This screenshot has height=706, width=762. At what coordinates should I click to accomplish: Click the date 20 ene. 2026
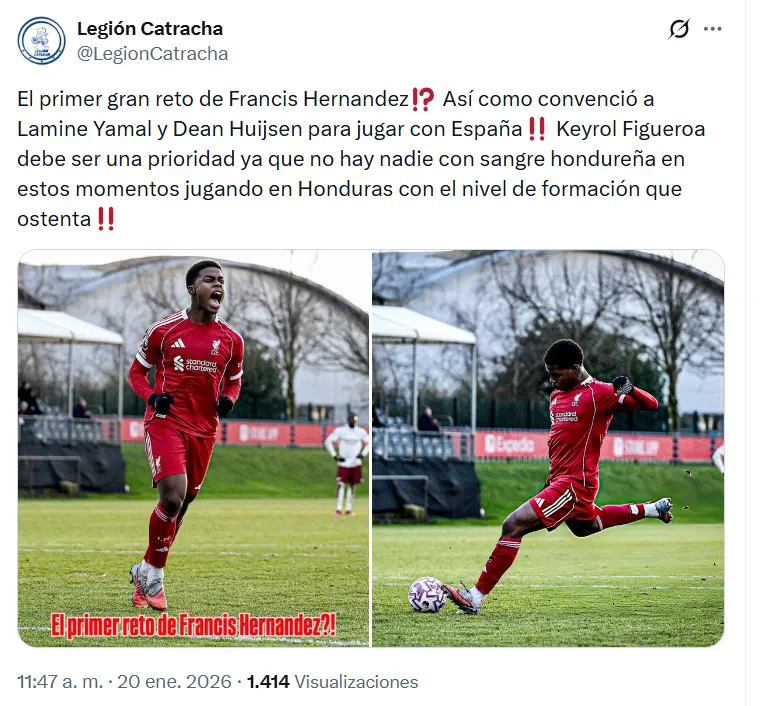coord(174,682)
